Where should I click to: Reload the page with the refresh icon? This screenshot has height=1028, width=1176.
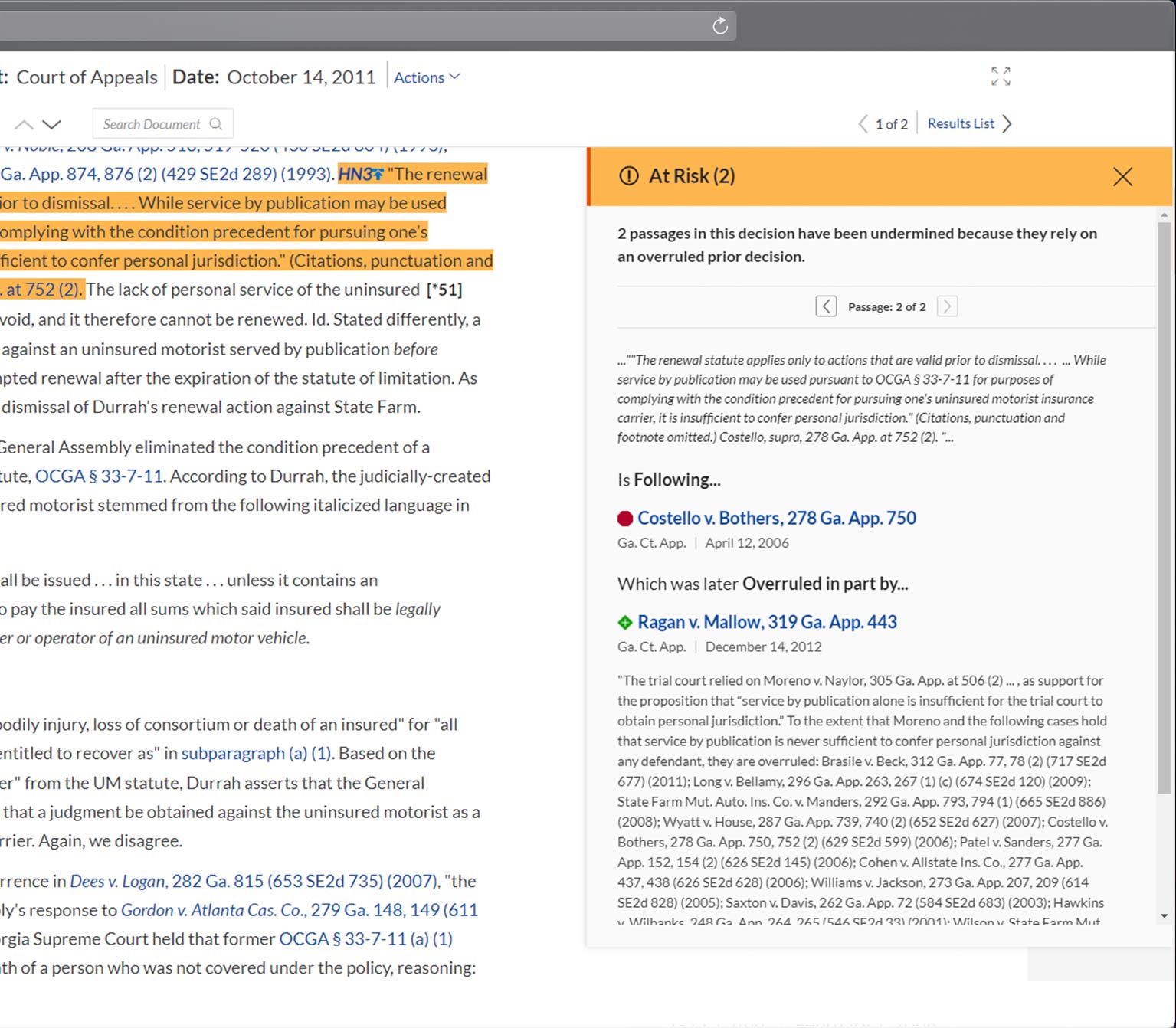tap(720, 26)
